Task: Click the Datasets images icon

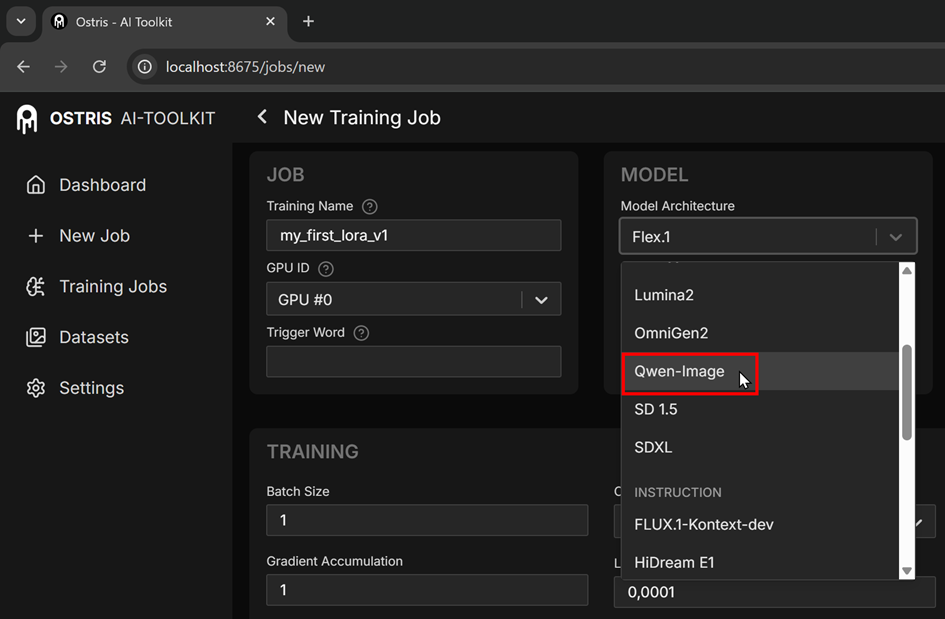Action: (x=36, y=338)
